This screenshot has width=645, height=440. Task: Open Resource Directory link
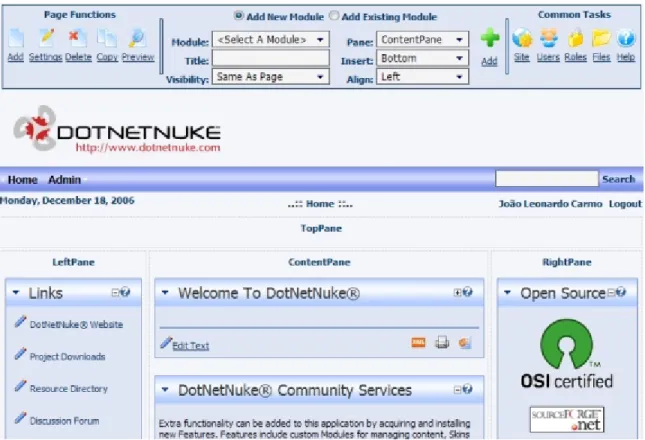click(69, 389)
